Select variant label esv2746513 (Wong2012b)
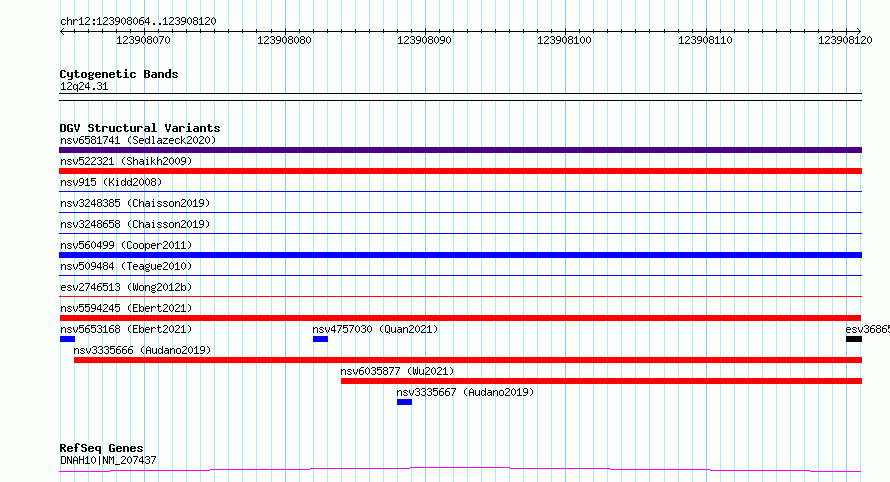Image resolution: width=890 pixels, height=482 pixels. click(x=126, y=287)
